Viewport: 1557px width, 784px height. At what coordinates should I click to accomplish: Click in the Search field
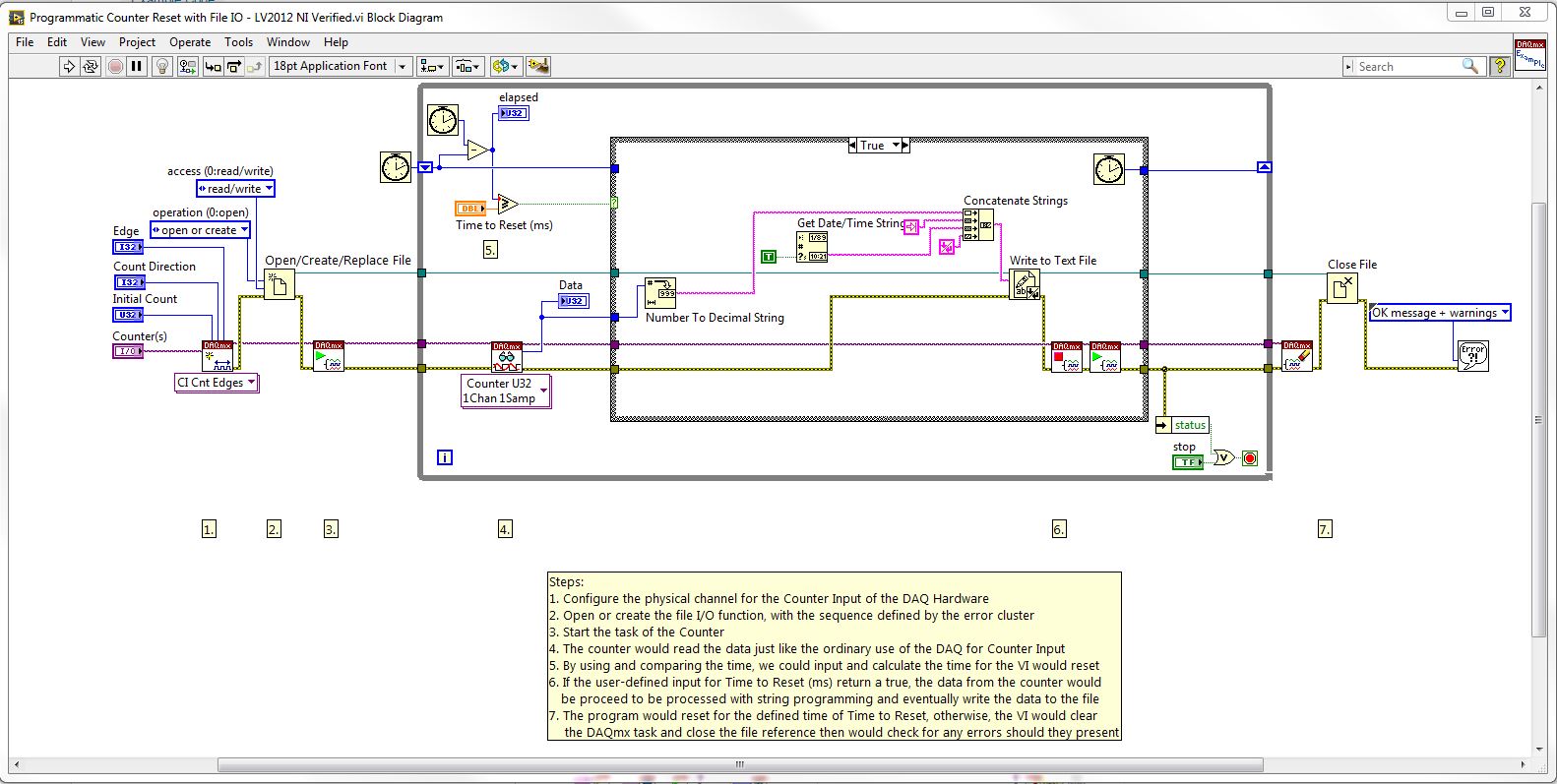coord(1407,66)
